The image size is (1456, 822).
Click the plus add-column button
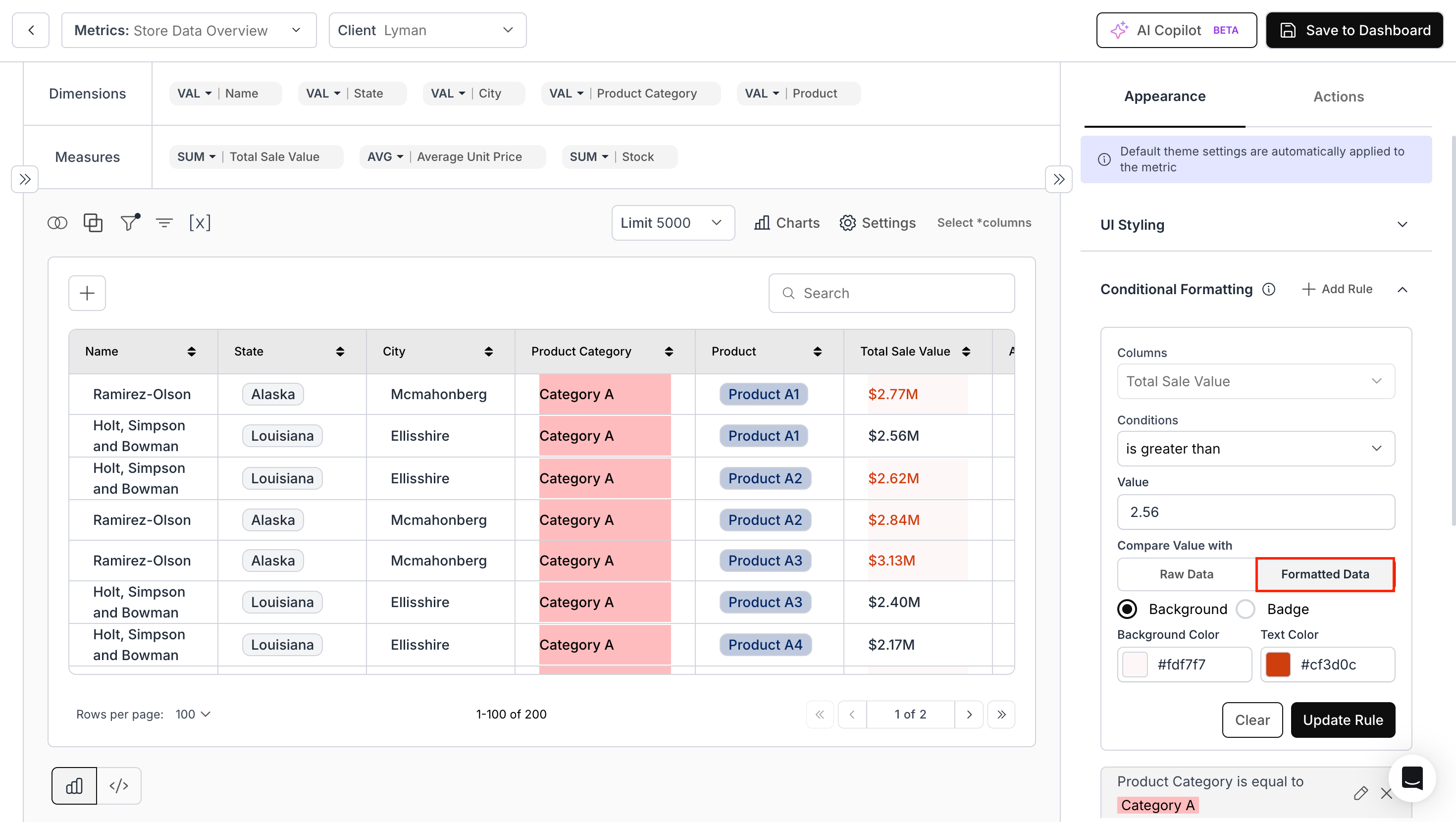tap(87, 294)
